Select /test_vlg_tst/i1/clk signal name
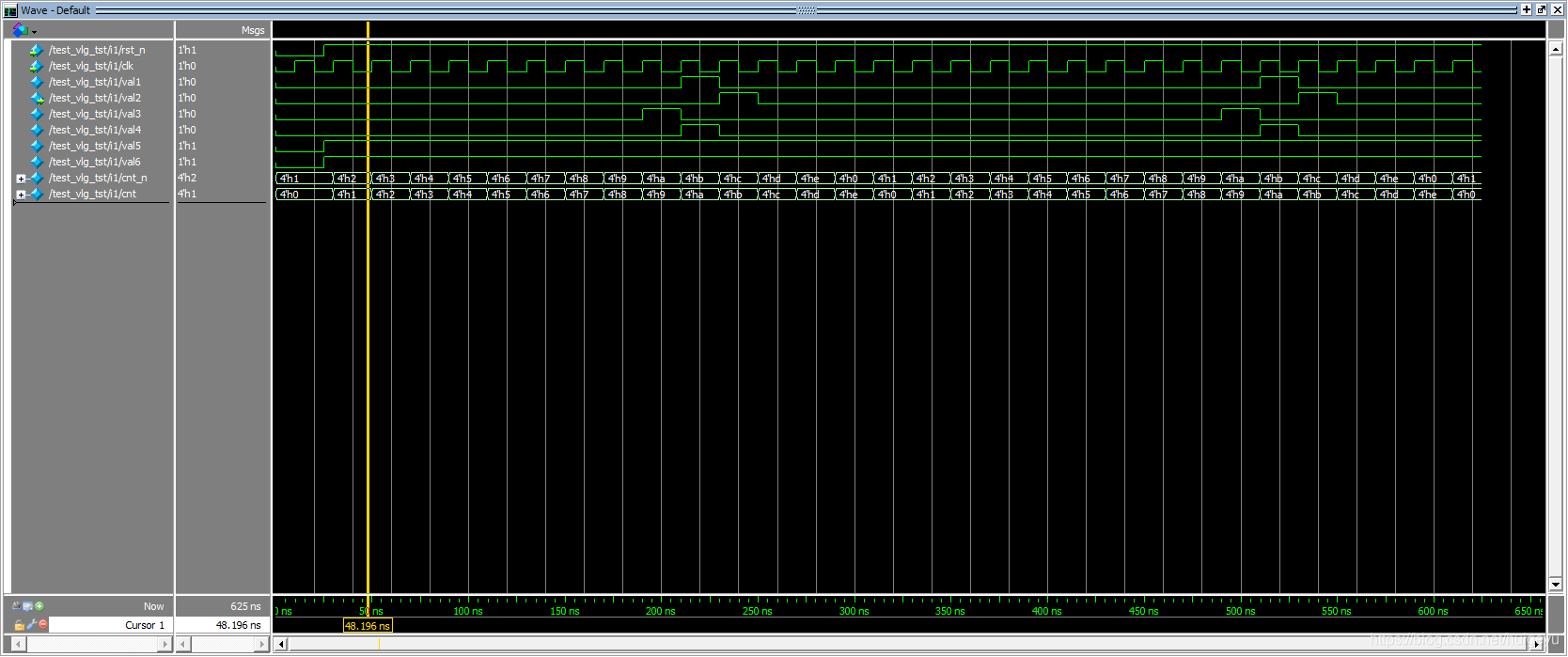This screenshot has height=657, width=1568. (x=91, y=66)
